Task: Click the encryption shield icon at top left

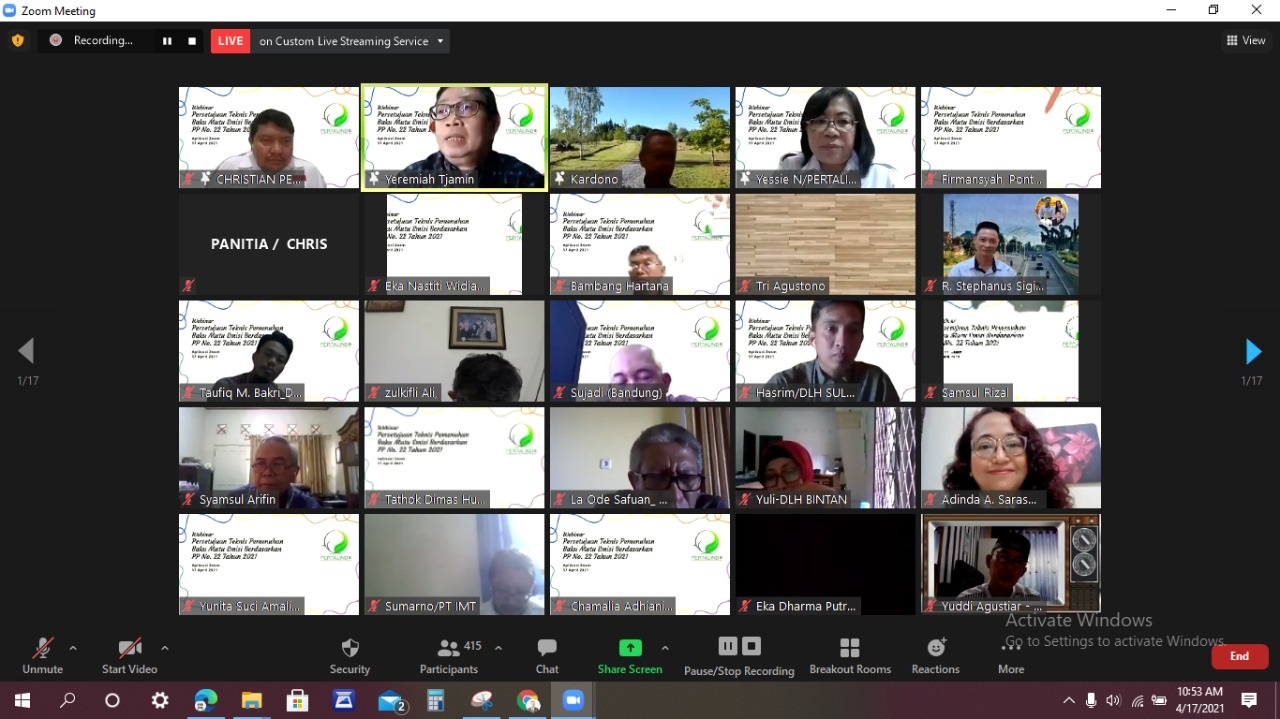Action: (17, 41)
